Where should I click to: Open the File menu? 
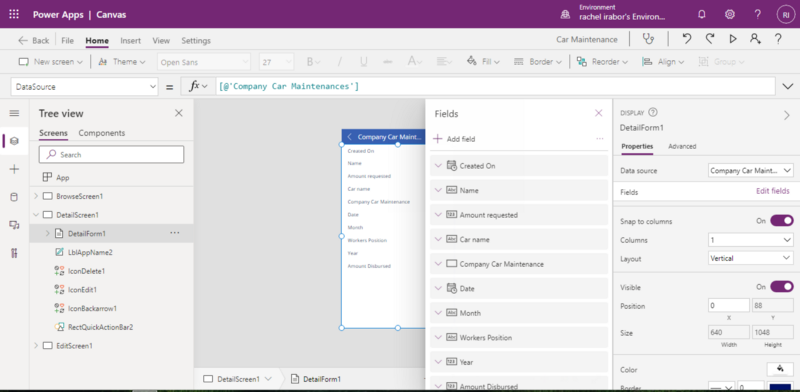pos(67,40)
